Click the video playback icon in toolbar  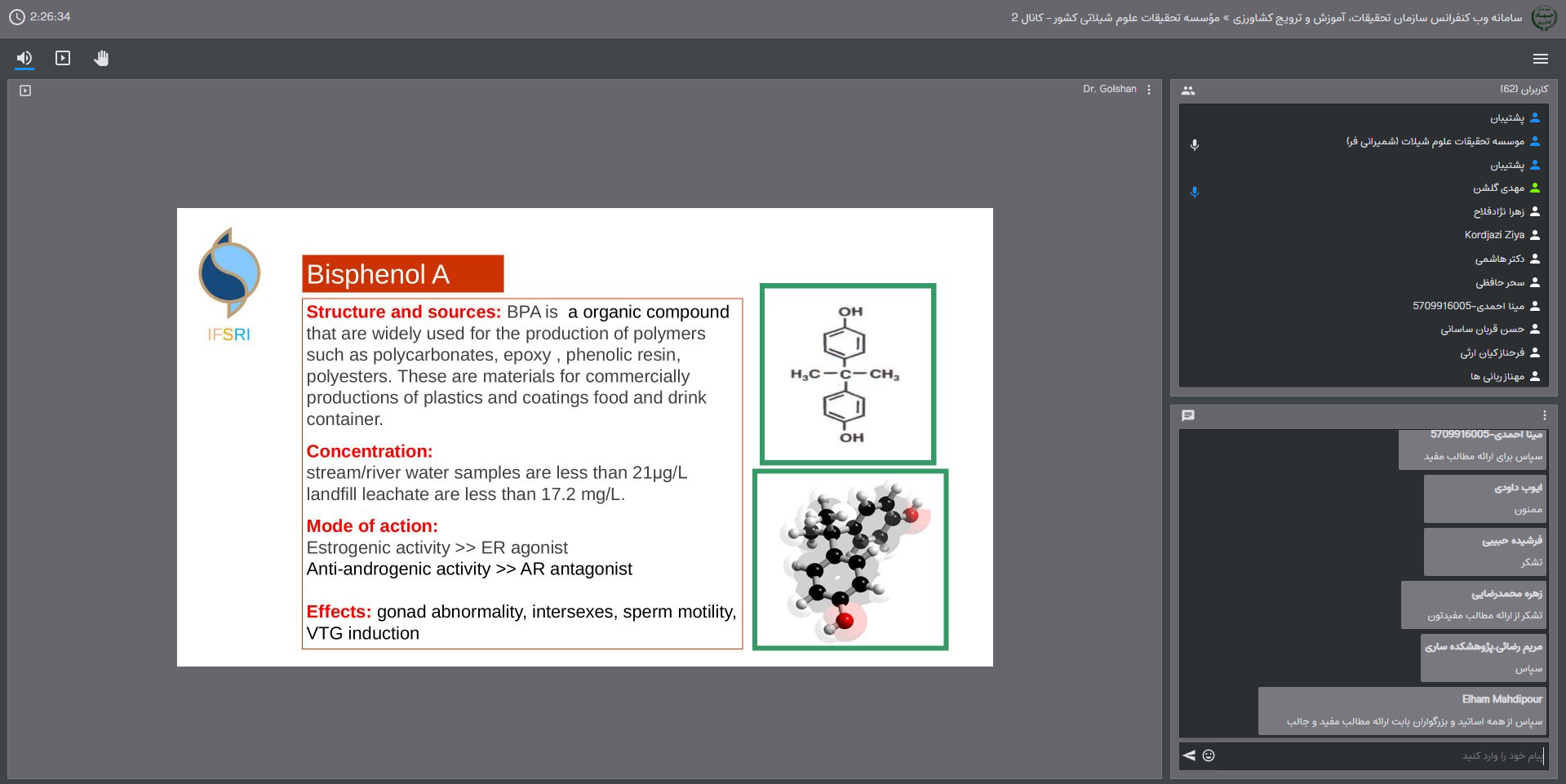pyautogui.click(x=63, y=58)
